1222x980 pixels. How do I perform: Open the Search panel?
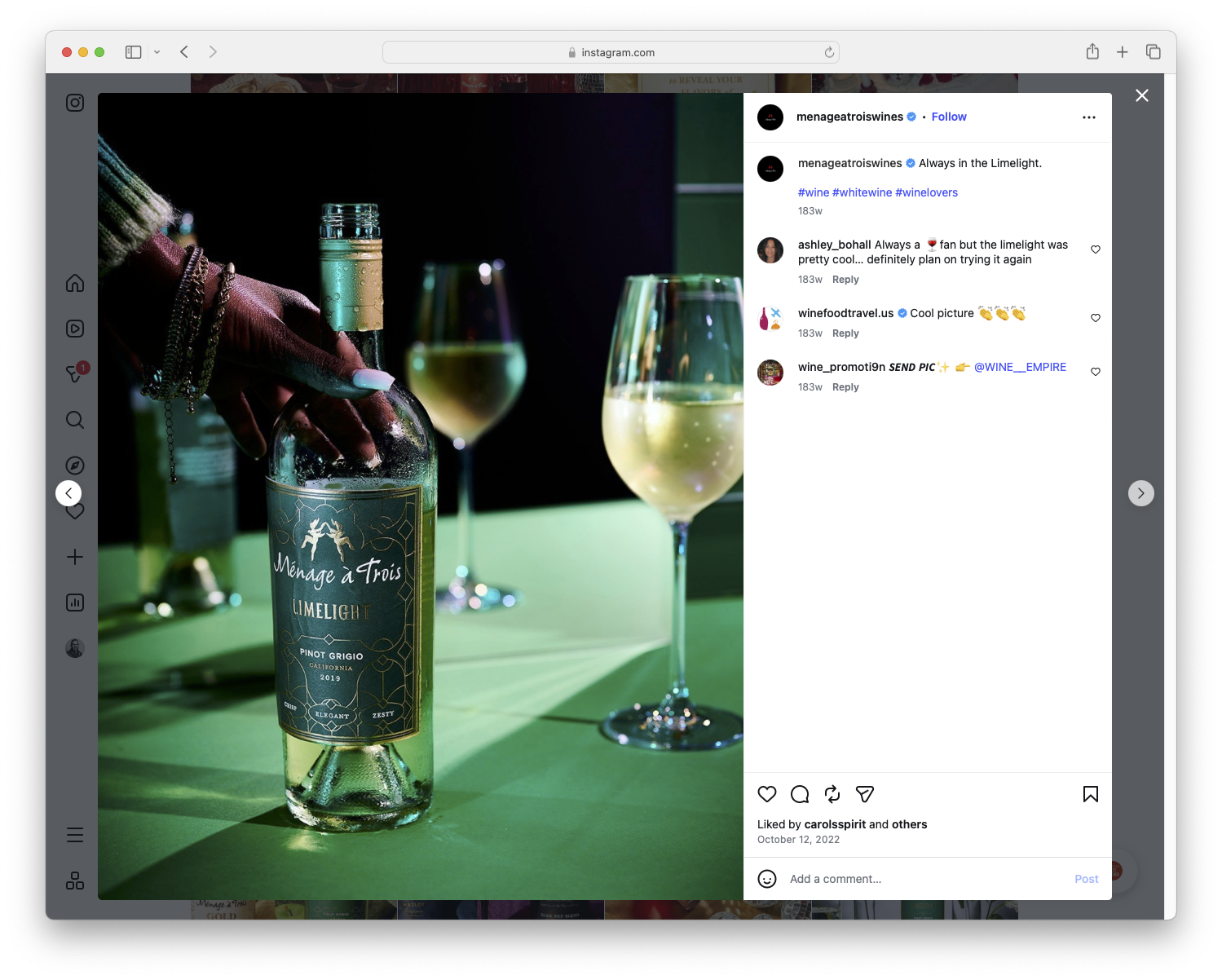(x=74, y=420)
